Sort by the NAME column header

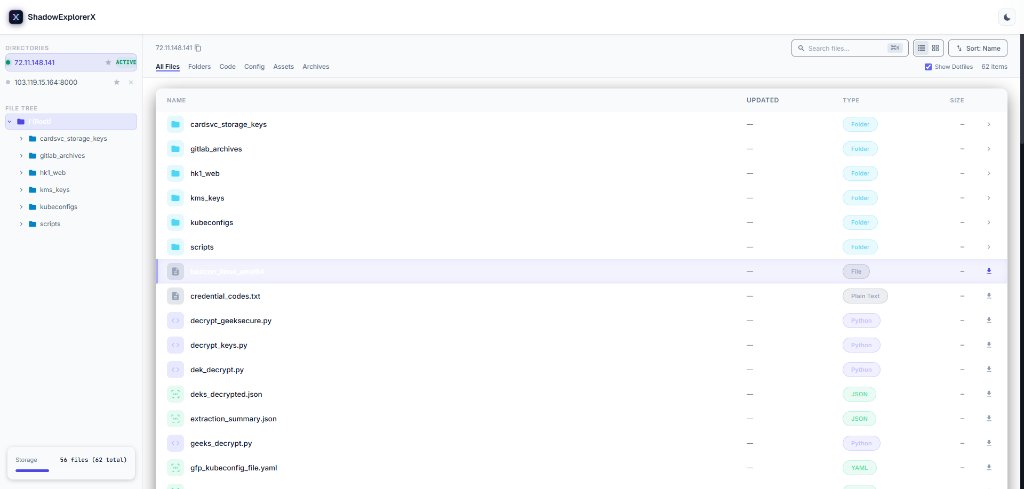(176, 100)
